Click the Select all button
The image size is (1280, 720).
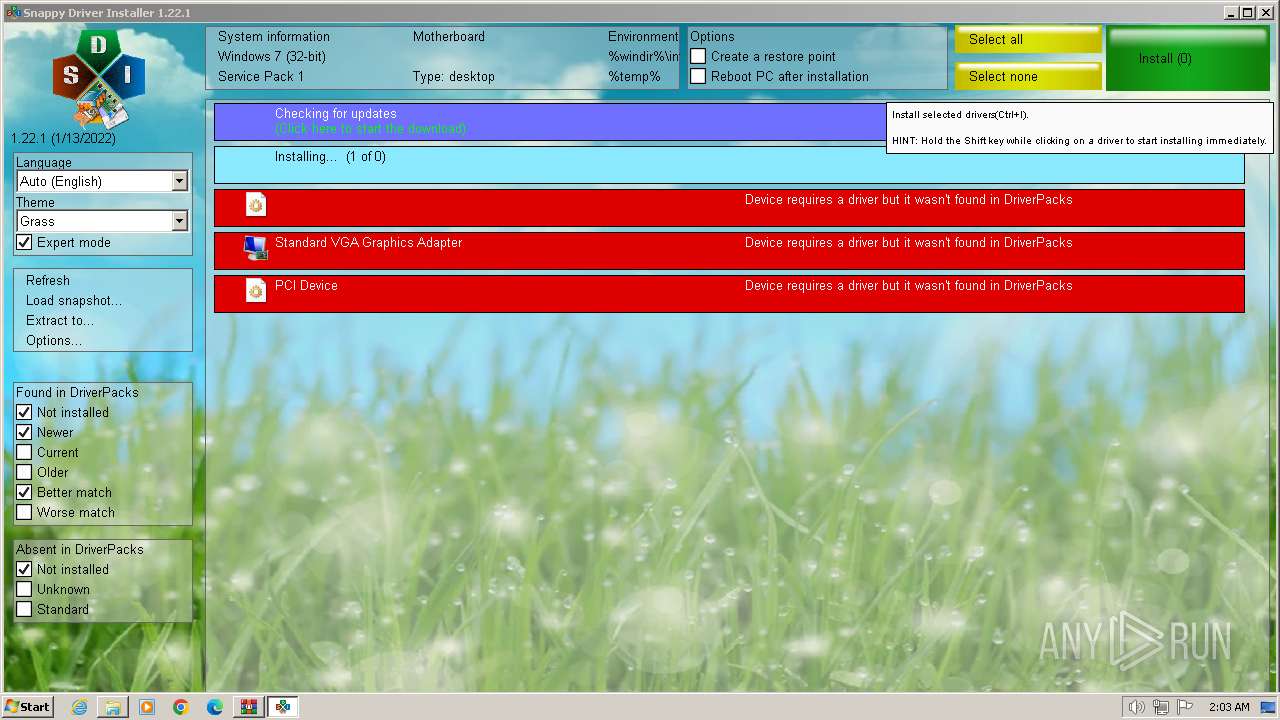click(1028, 40)
